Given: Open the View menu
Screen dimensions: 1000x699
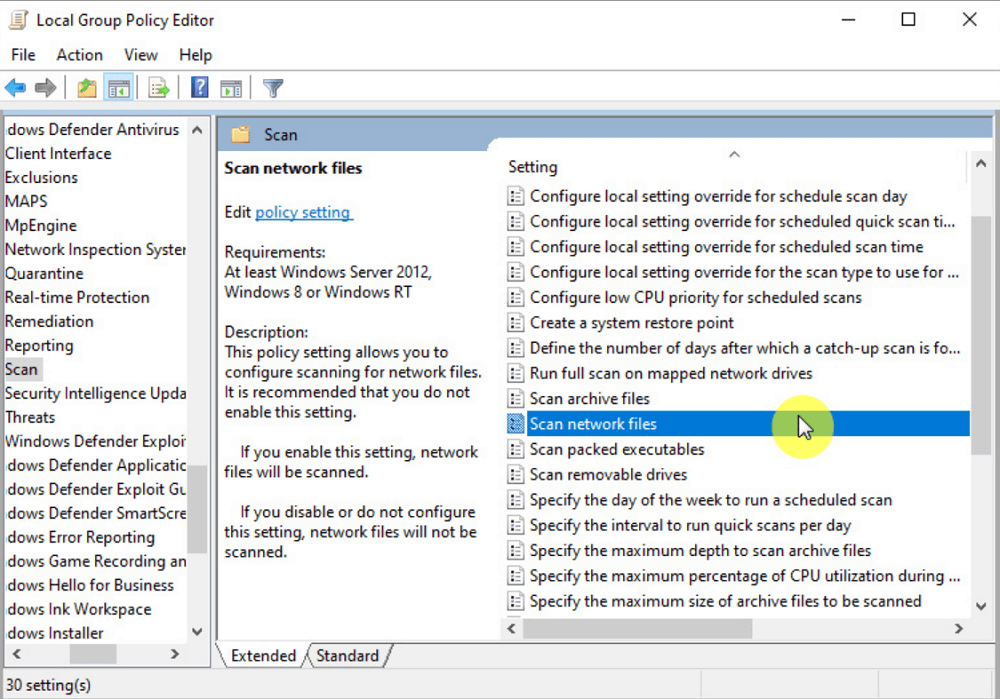Looking at the screenshot, I should [140, 55].
